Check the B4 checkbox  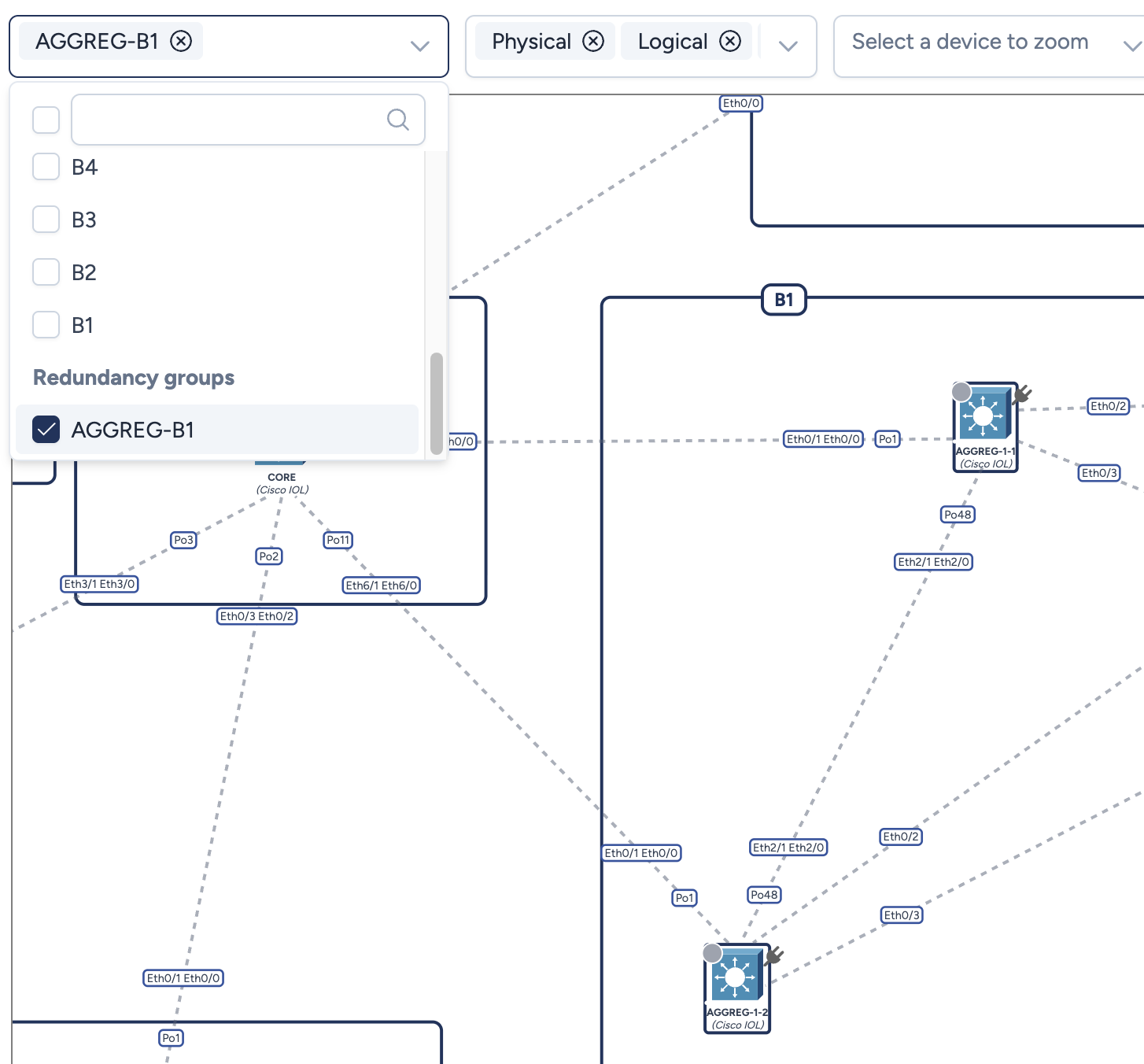pos(46,167)
